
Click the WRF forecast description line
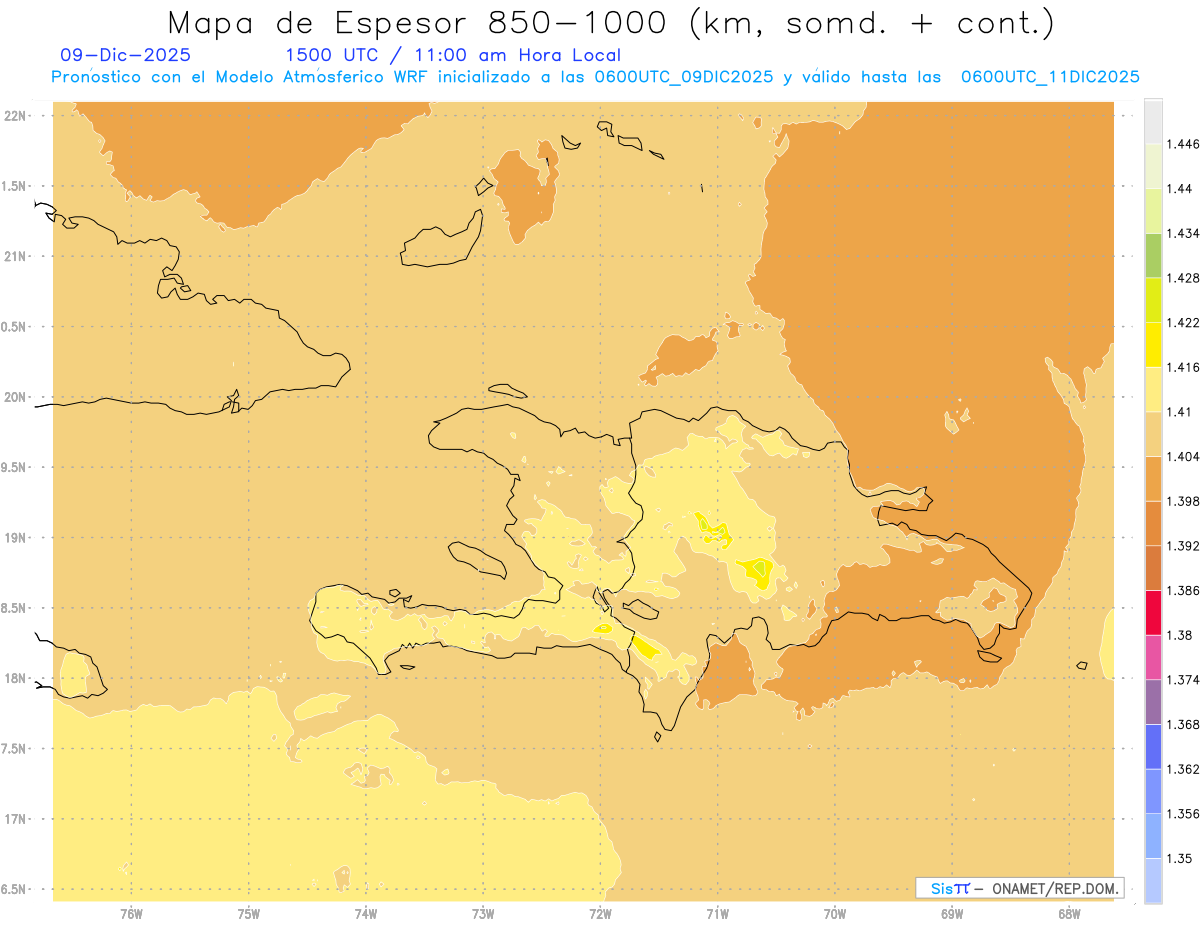point(596,77)
